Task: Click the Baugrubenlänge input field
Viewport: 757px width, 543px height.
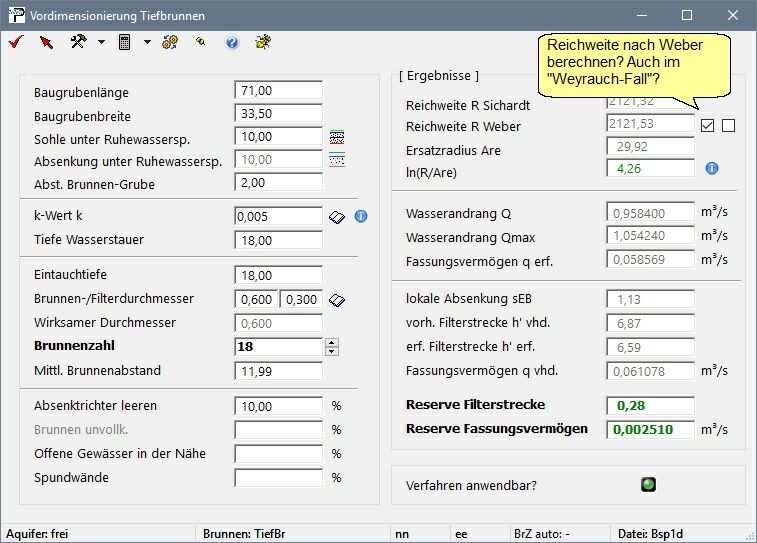Action: 278,90
